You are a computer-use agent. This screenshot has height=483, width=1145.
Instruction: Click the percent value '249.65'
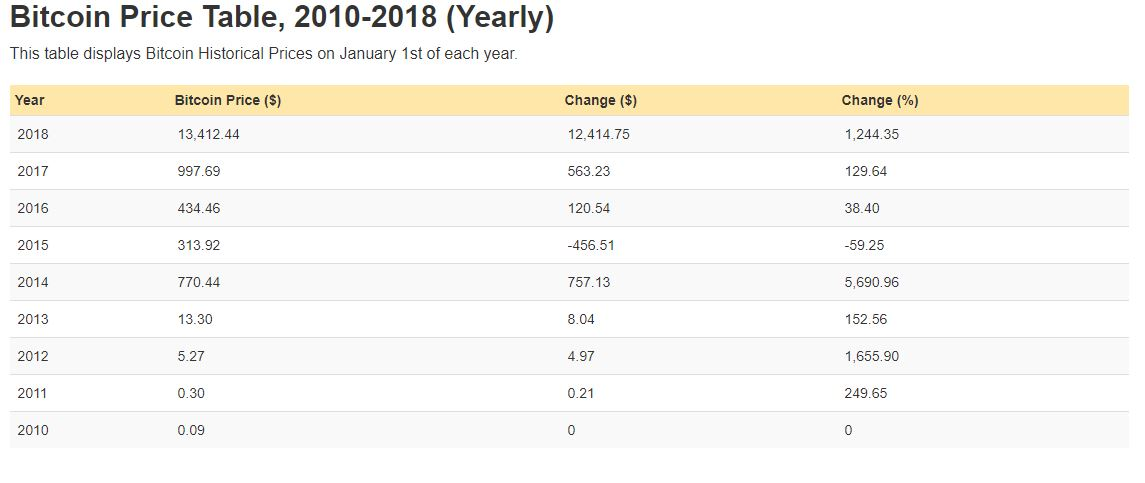(x=866, y=393)
